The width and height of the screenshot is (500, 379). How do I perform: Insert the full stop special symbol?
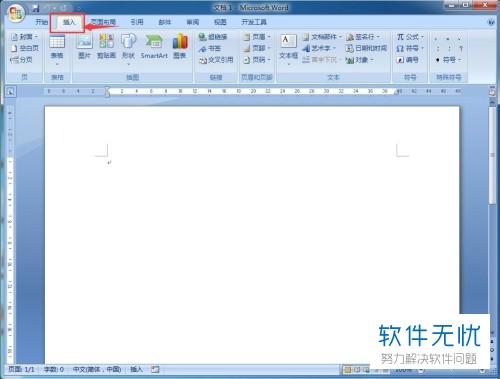[x=448, y=39]
